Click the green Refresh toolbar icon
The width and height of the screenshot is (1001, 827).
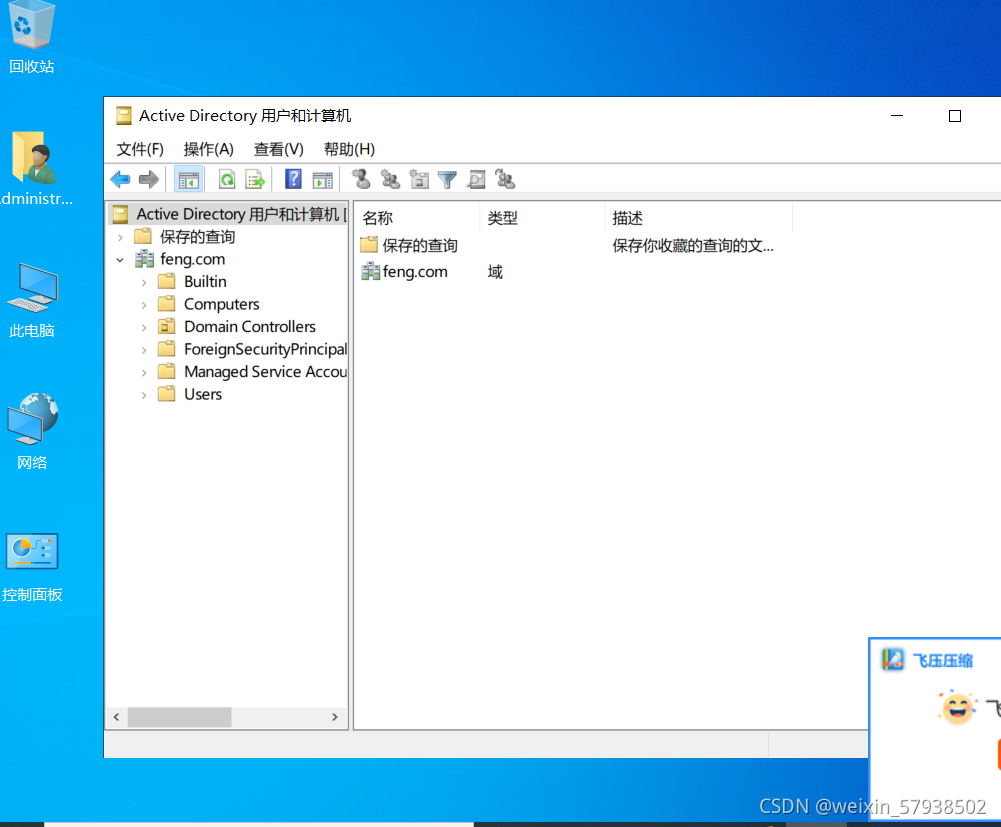click(x=227, y=179)
